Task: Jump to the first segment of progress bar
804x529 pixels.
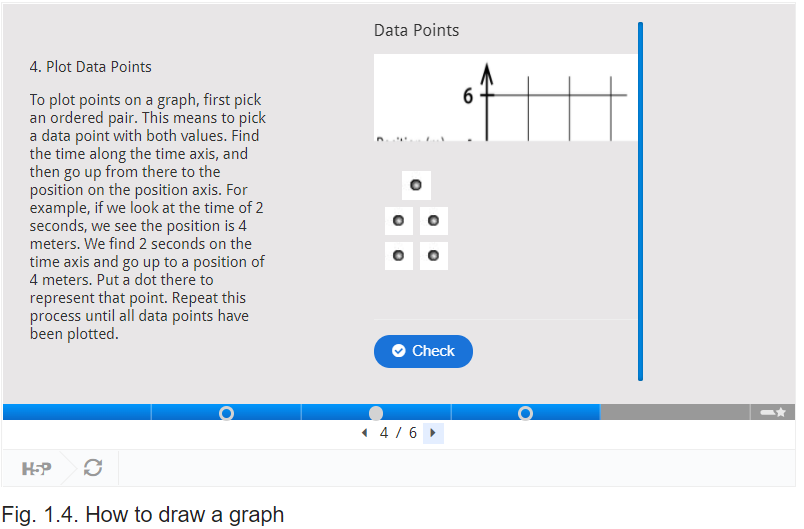Action: (x=77, y=412)
